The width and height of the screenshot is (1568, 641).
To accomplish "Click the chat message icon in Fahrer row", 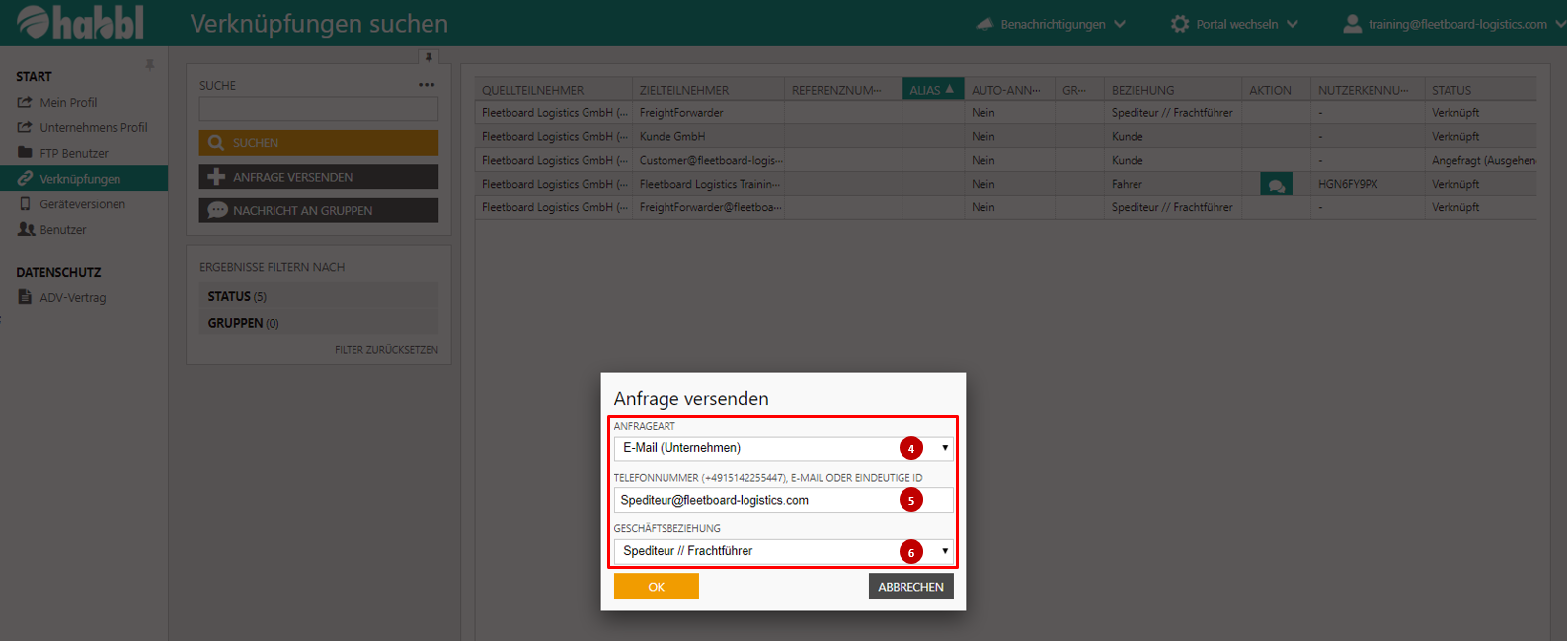I will click(1276, 185).
